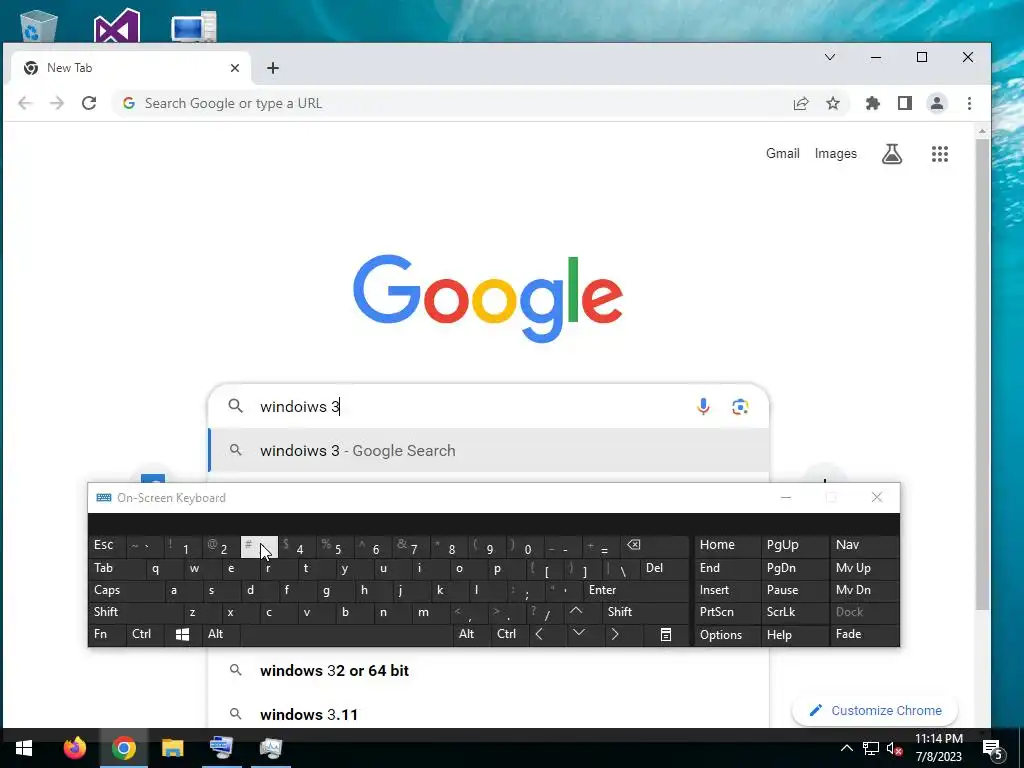Open the Chrome profile avatar
The height and width of the screenshot is (768, 1024).
point(936,103)
